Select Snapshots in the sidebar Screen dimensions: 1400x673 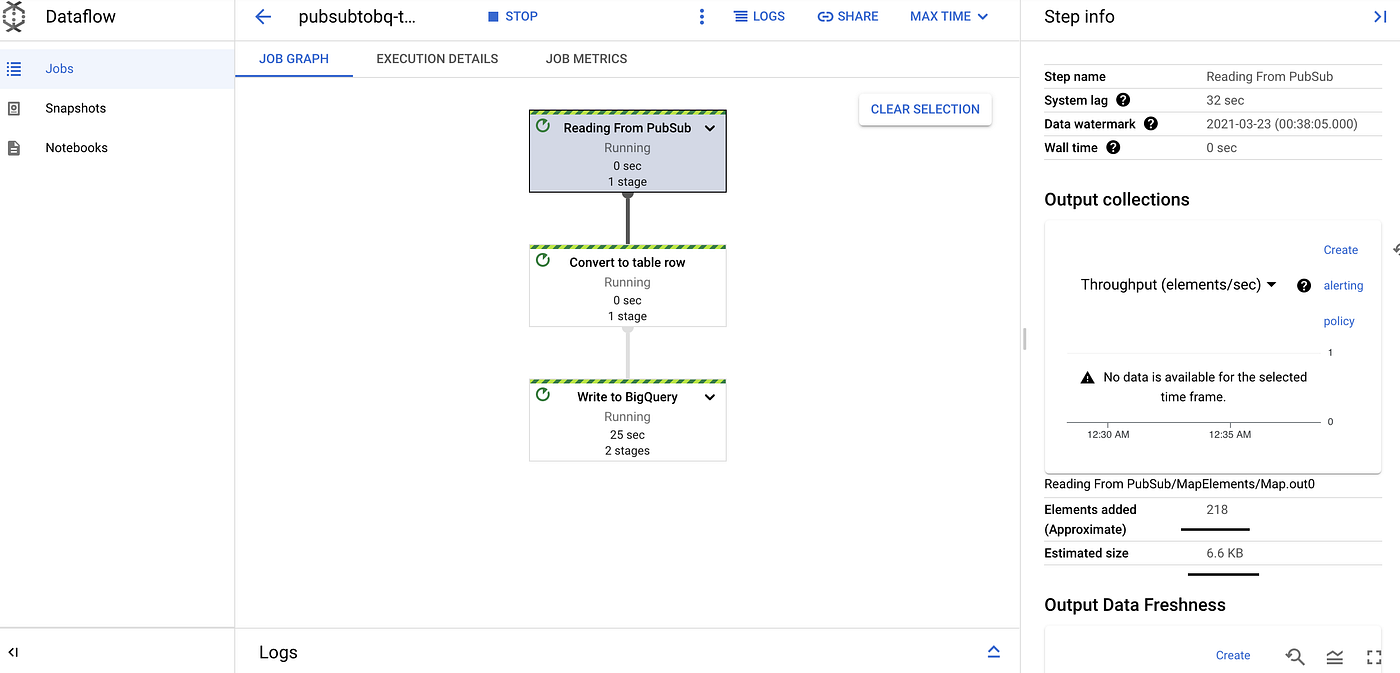(x=117, y=108)
